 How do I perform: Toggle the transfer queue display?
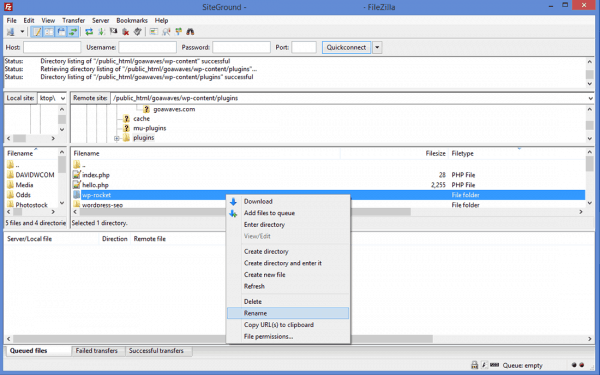tap(73, 32)
